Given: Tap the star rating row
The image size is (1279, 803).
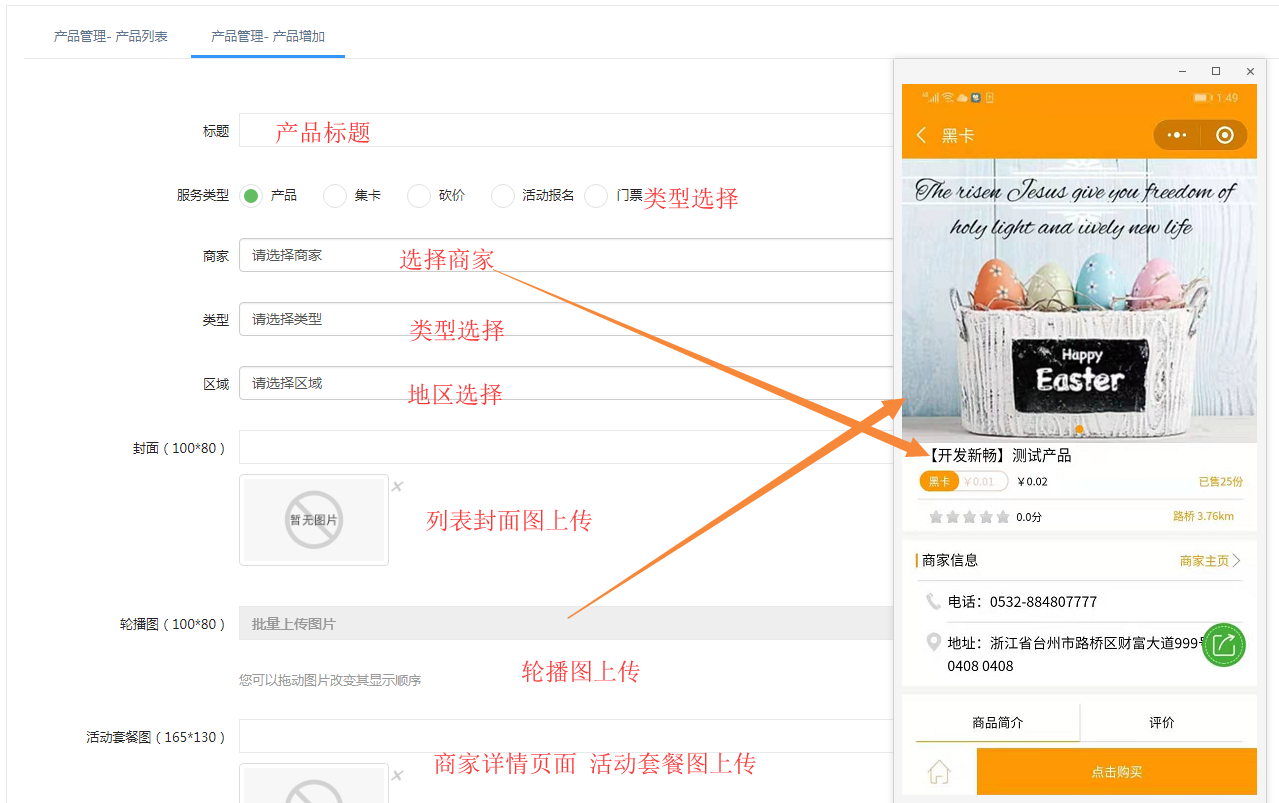Looking at the screenshot, I should point(969,517).
